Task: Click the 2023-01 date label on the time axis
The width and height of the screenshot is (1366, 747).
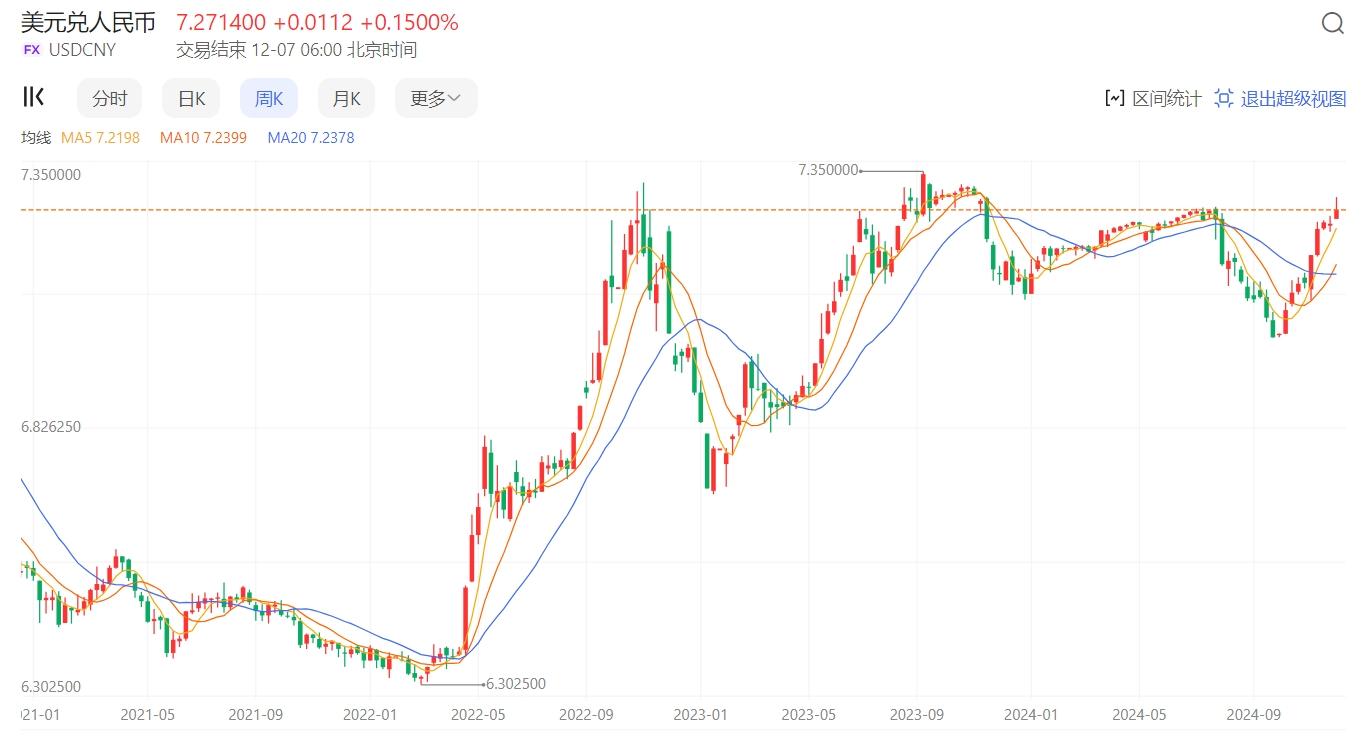Action: pyautogui.click(x=700, y=715)
